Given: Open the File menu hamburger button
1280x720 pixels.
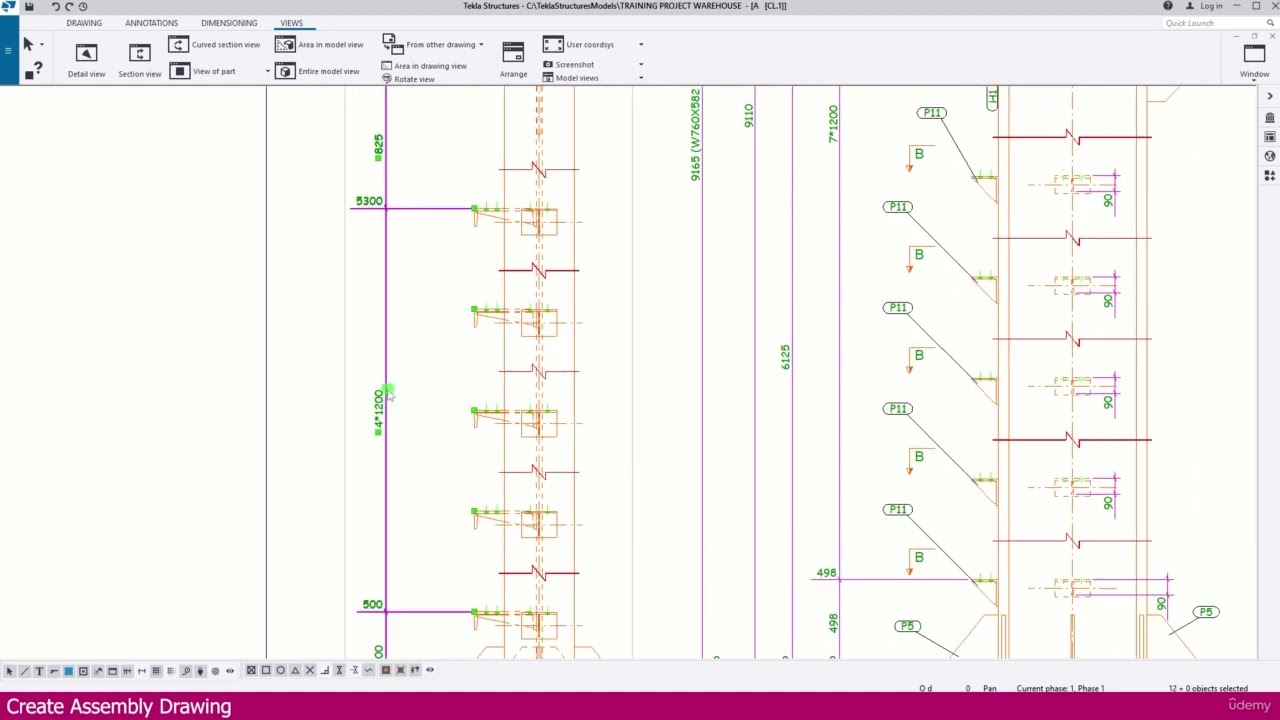Looking at the screenshot, I should point(7,49).
